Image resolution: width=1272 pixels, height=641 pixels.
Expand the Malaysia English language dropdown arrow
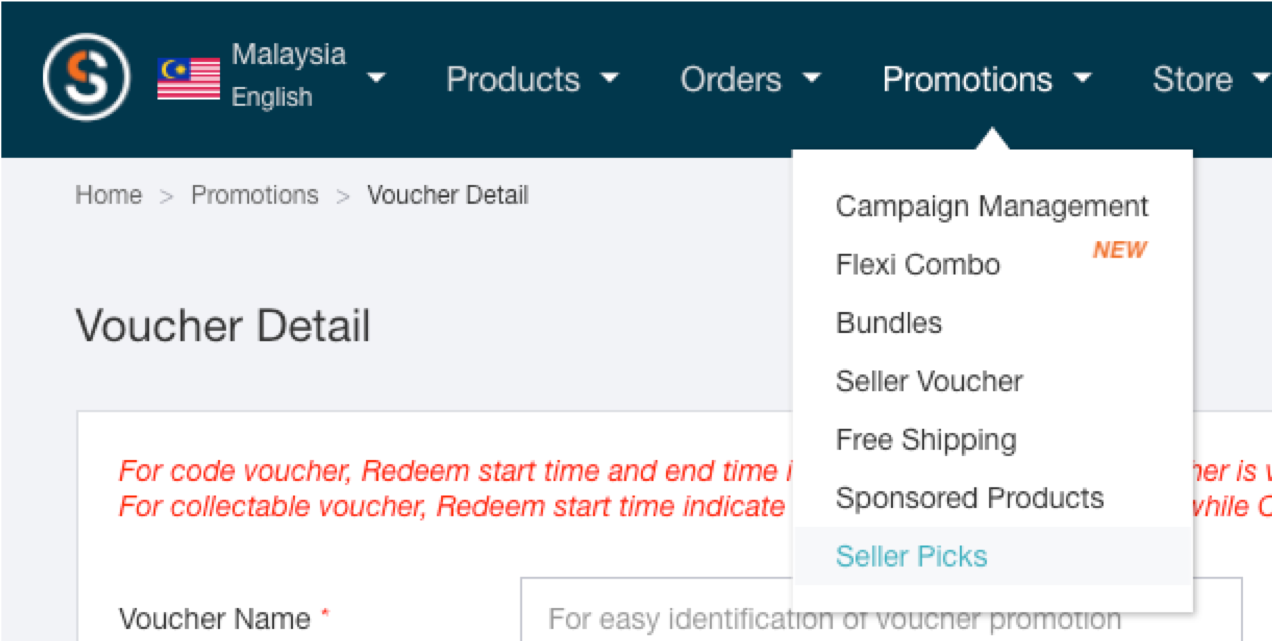click(x=376, y=77)
